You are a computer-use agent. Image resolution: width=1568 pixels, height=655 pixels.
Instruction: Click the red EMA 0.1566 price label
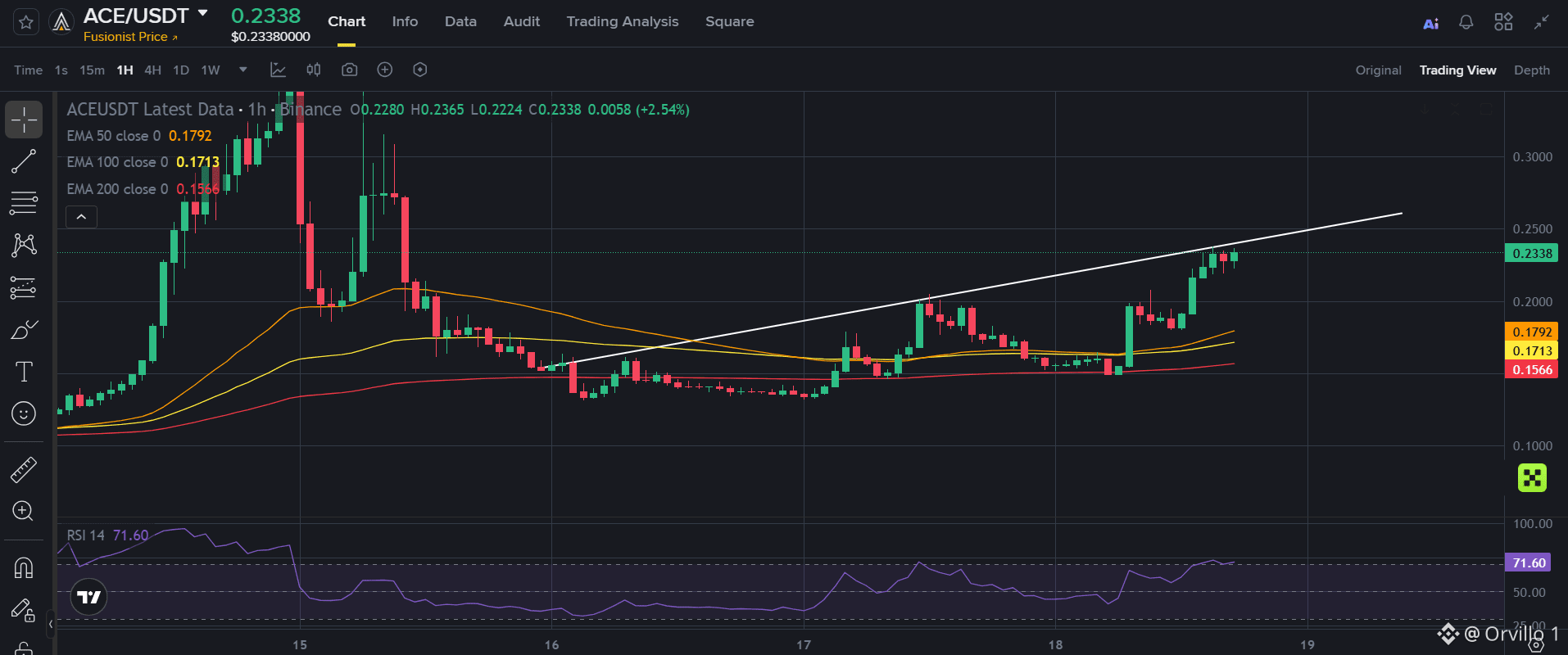pos(1531,369)
